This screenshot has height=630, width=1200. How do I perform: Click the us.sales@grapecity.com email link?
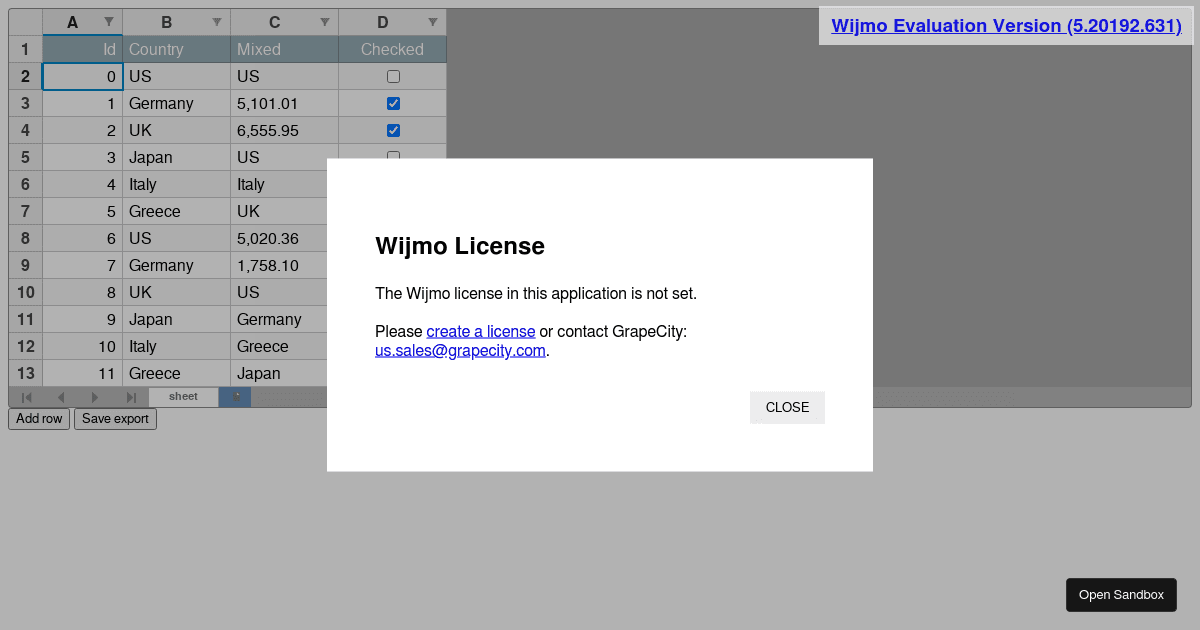pos(460,351)
